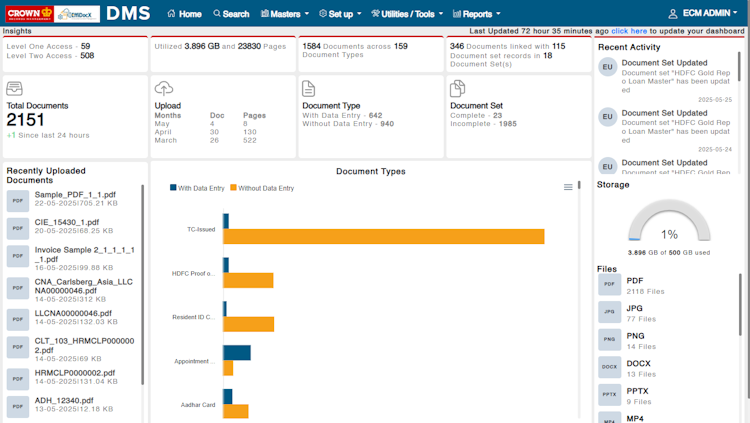Click the PDF file type icon in Files
Image resolution: width=750 pixels, height=423 pixels.
(x=609, y=284)
